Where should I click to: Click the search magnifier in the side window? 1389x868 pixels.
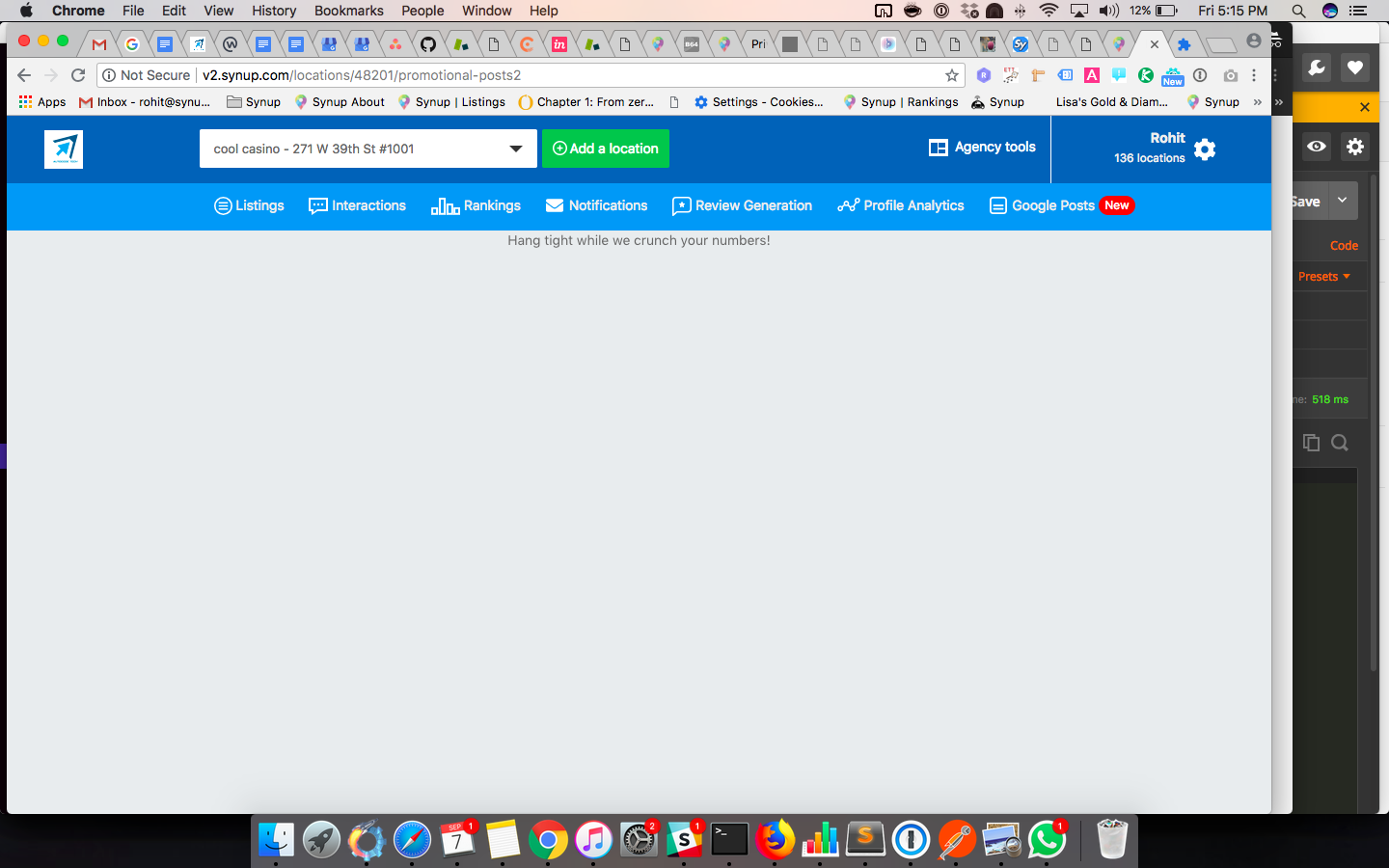[x=1340, y=443]
